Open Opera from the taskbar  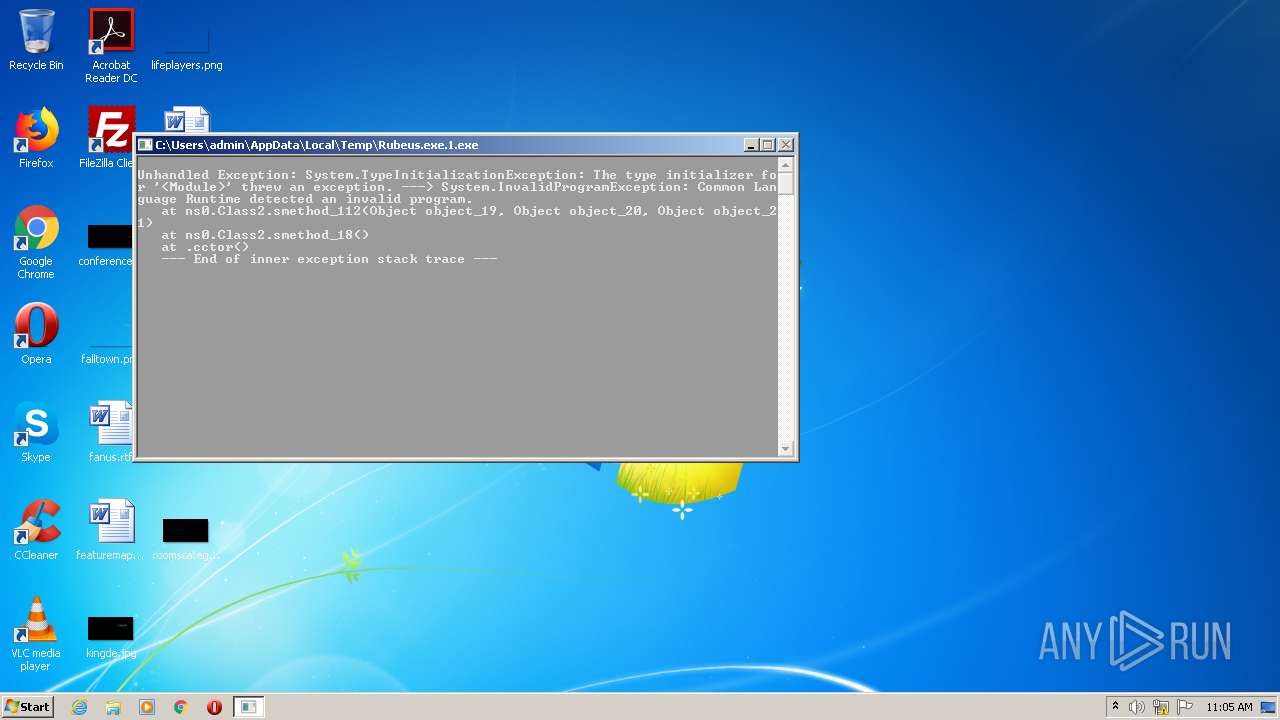[214, 707]
